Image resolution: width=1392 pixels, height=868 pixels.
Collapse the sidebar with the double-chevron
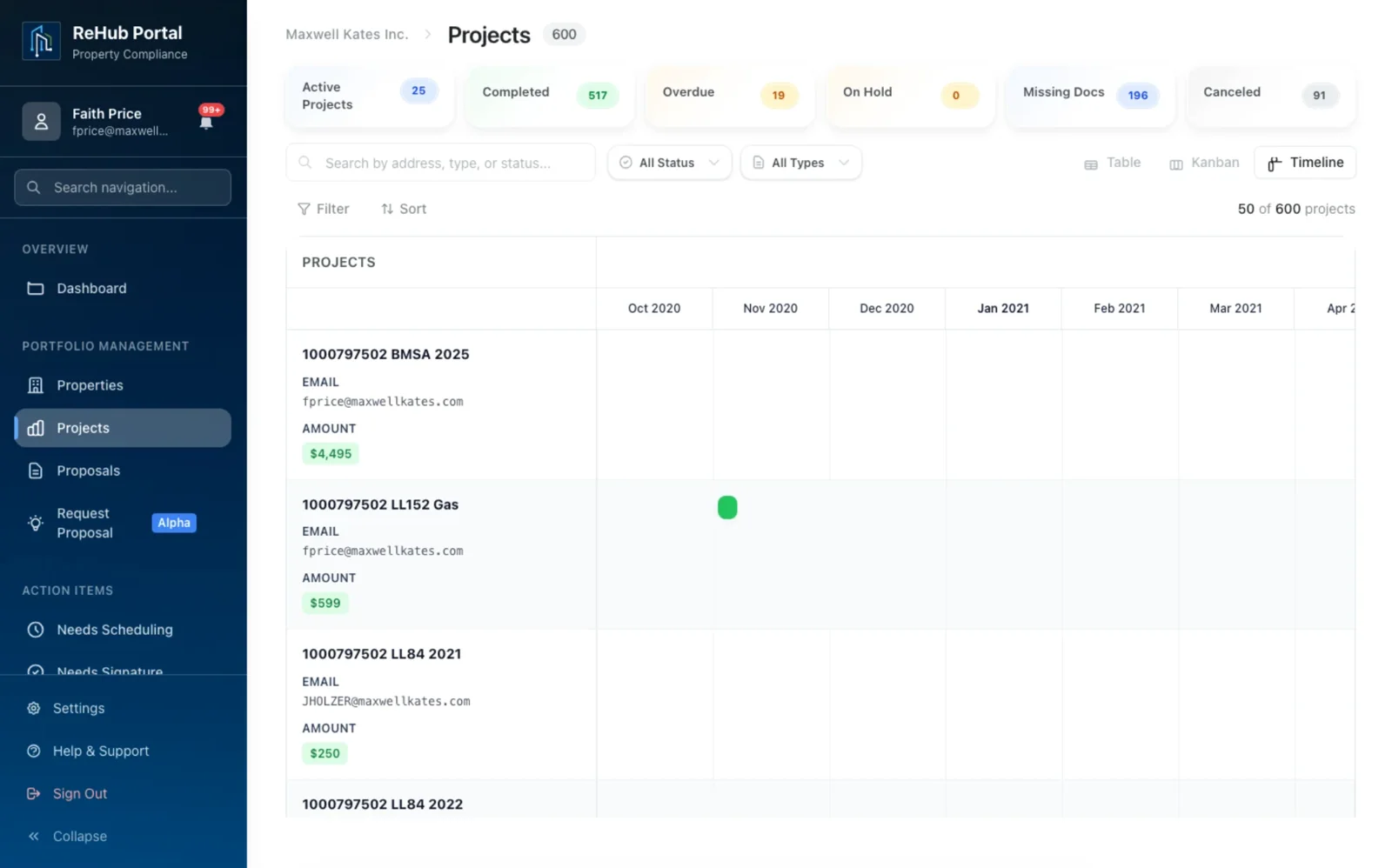tap(34, 836)
